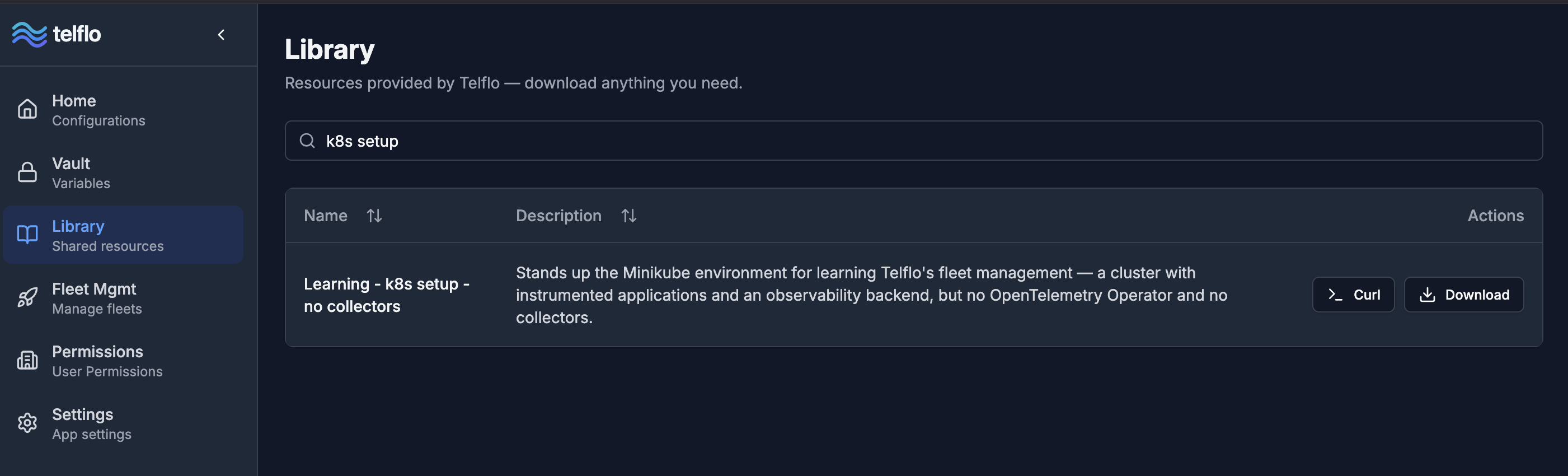This screenshot has height=476, width=1568.
Task: Click the telflo brand name text
Action: [x=77, y=34]
